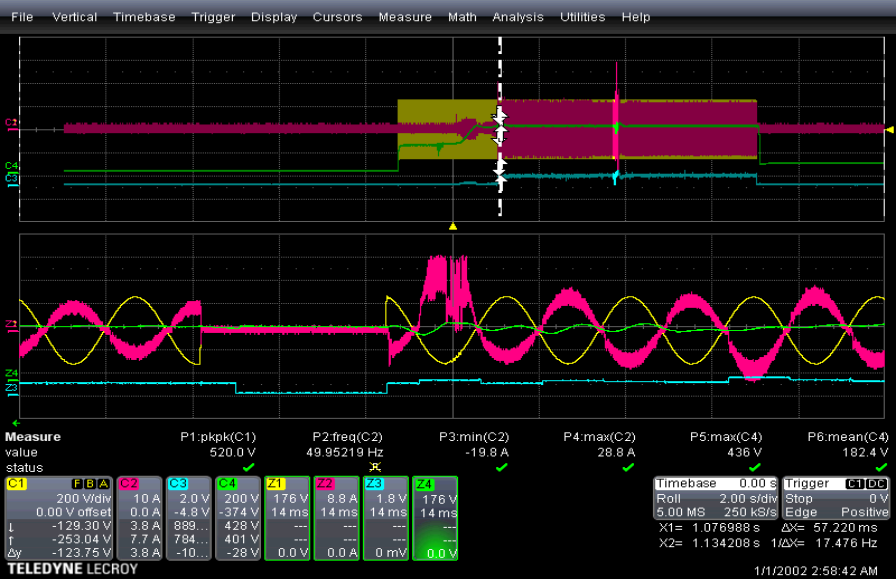Click the X2= 1.134208 s cursor readout
Viewport: 896px width, 579px height.
coord(709,543)
